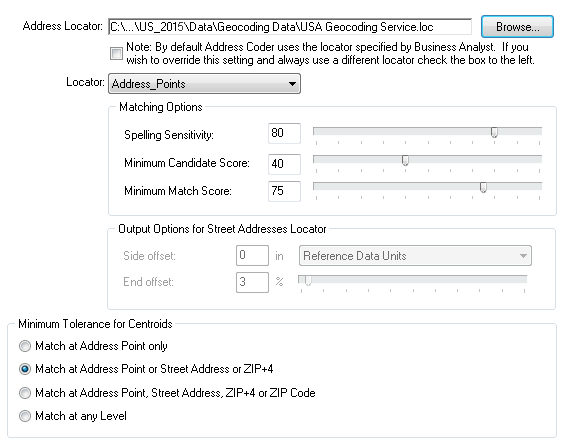Click the Minimum Candidate Score slider handle
Screen dimensions: 564x442
[405, 160]
